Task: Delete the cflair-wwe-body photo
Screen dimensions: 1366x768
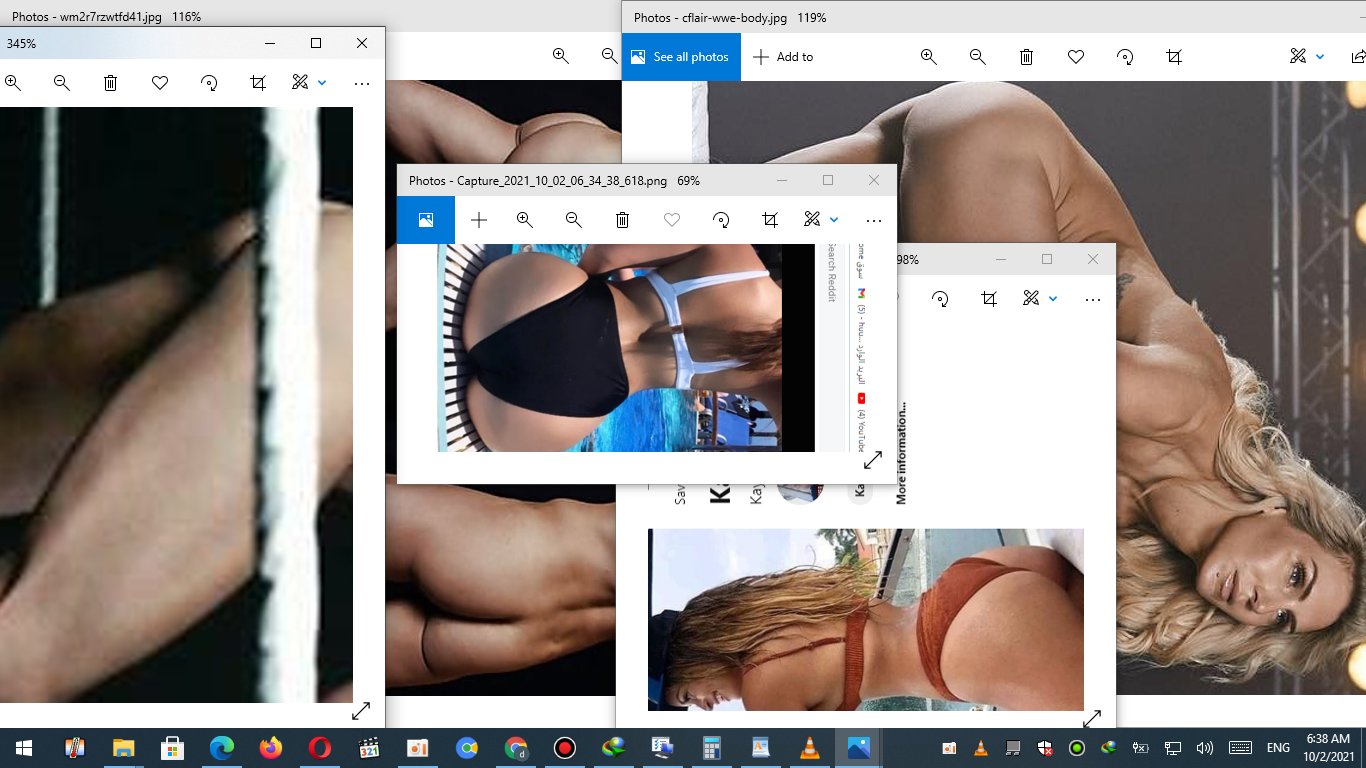Action: coord(1026,57)
